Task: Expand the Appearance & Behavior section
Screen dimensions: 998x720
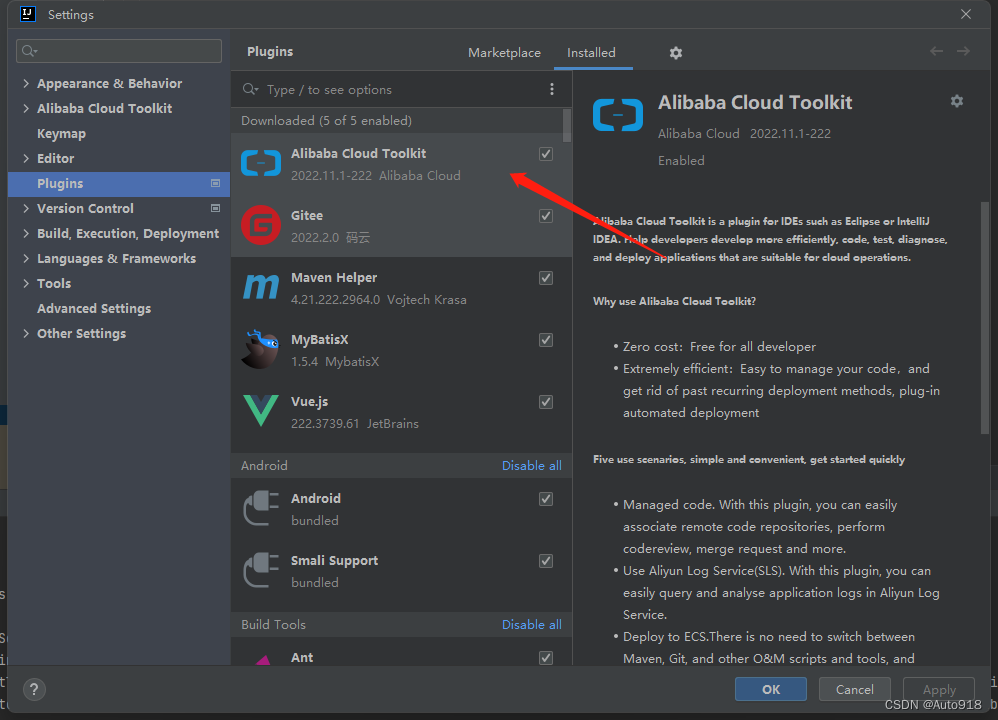Action: (x=27, y=83)
